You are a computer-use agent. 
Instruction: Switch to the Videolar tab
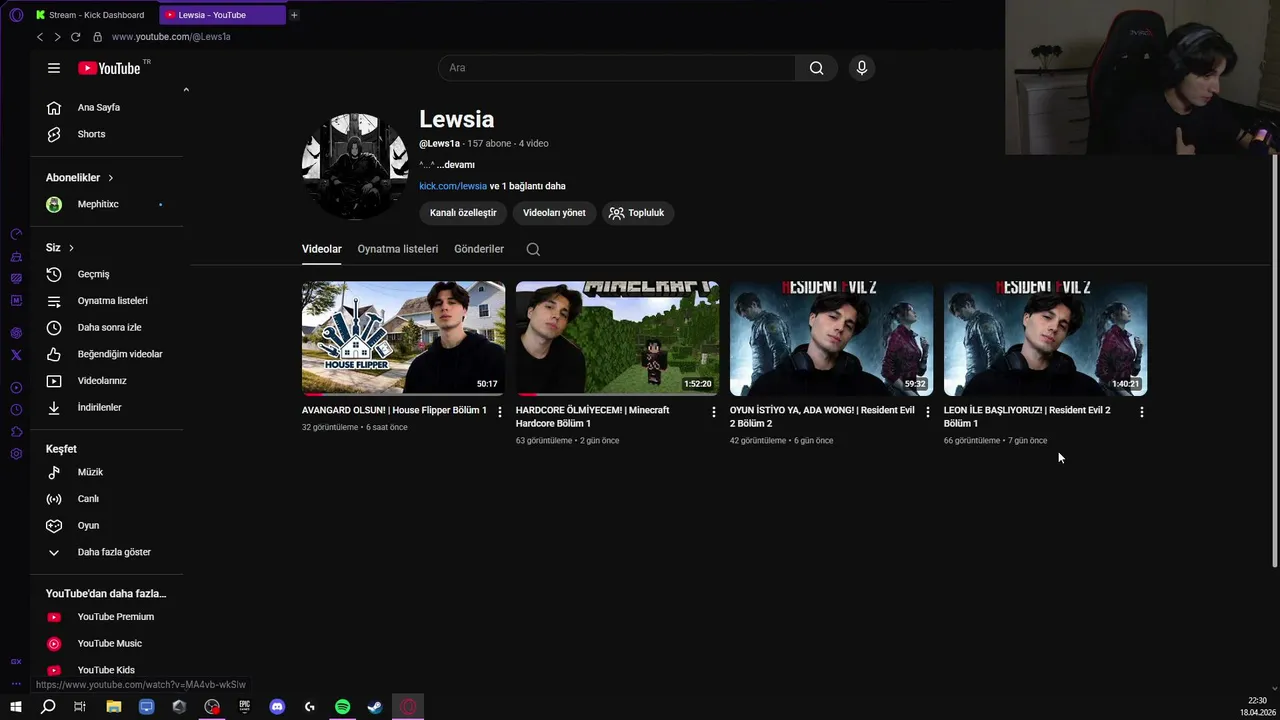[322, 249]
